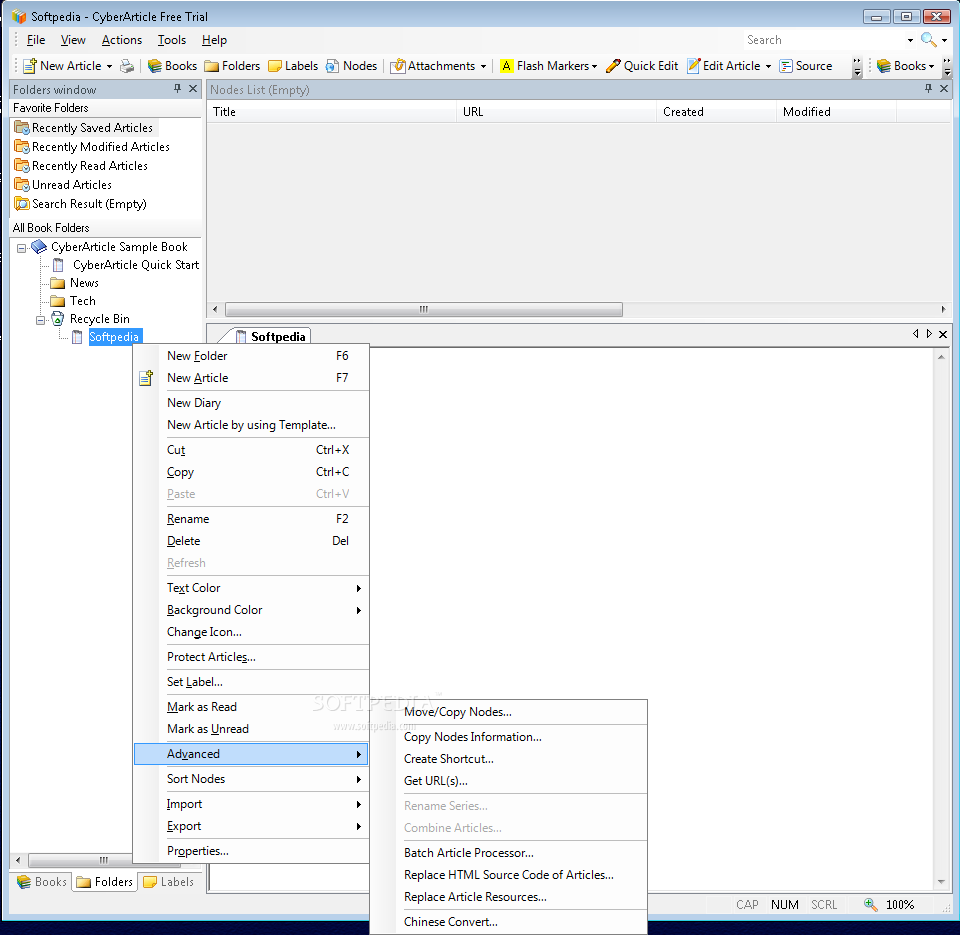
Task: Close the Softpedia article tab
Action: point(943,334)
